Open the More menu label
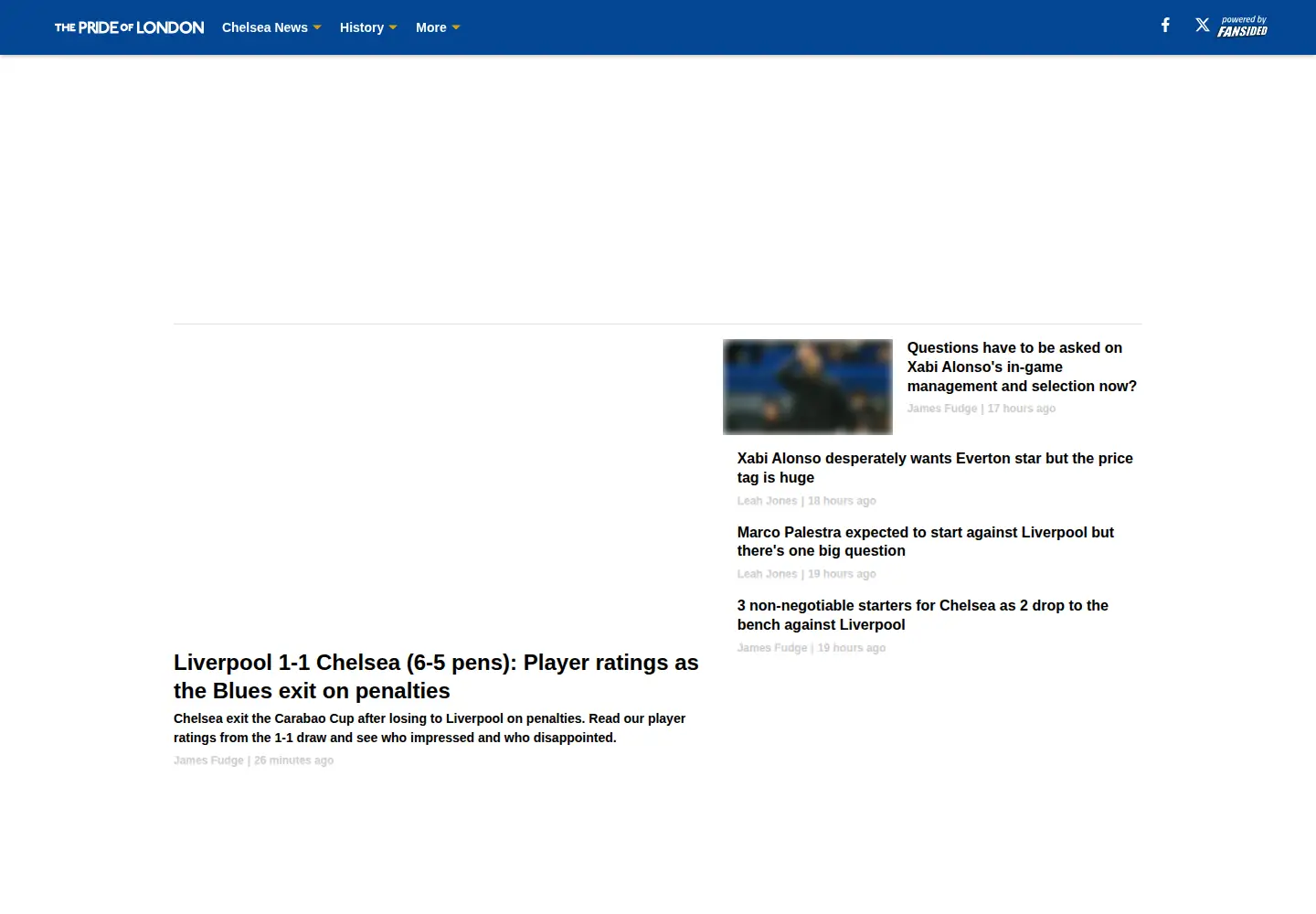 [x=431, y=27]
